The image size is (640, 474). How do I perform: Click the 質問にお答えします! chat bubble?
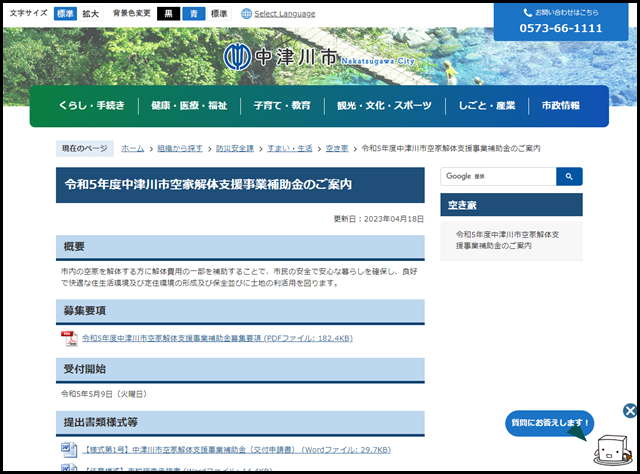pos(548,423)
